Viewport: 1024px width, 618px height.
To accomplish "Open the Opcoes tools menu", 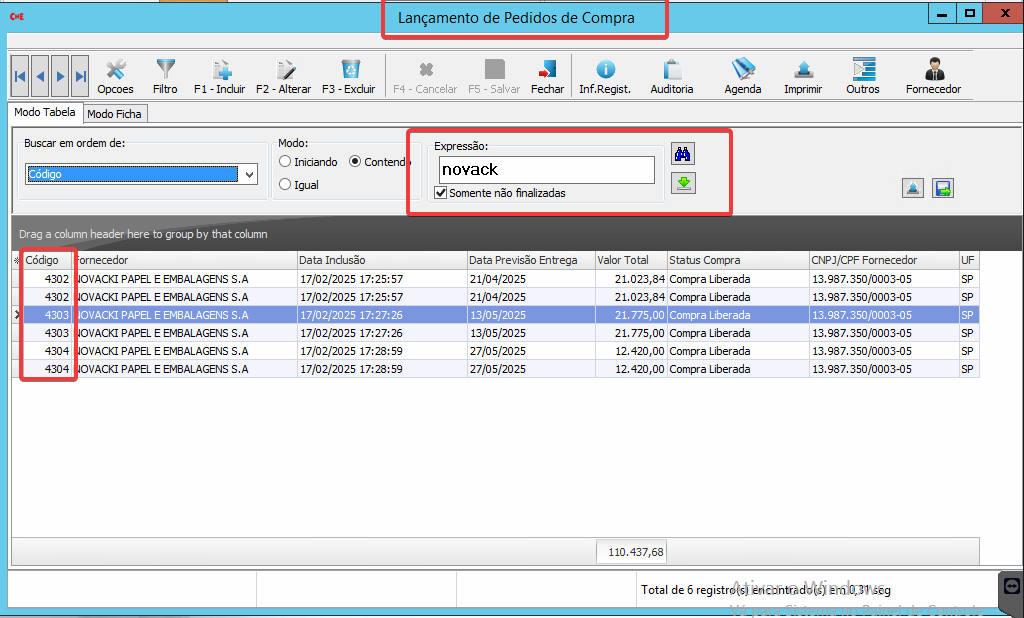I will pyautogui.click(x=116, y=71).
